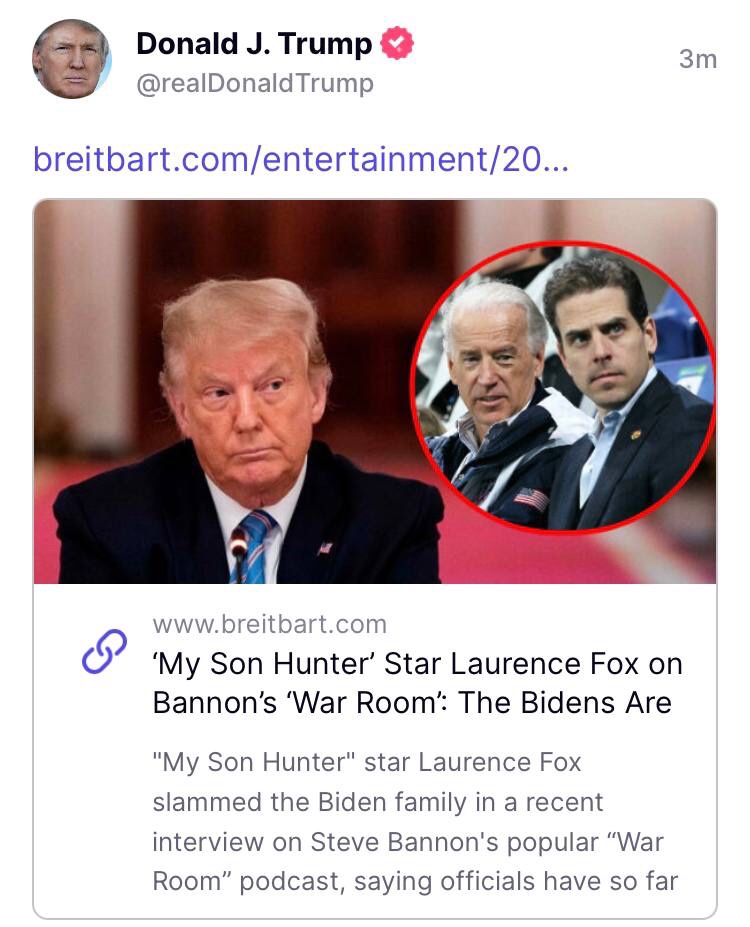Click the "Room" podcast line of description
750x927 pixels.
415,881
